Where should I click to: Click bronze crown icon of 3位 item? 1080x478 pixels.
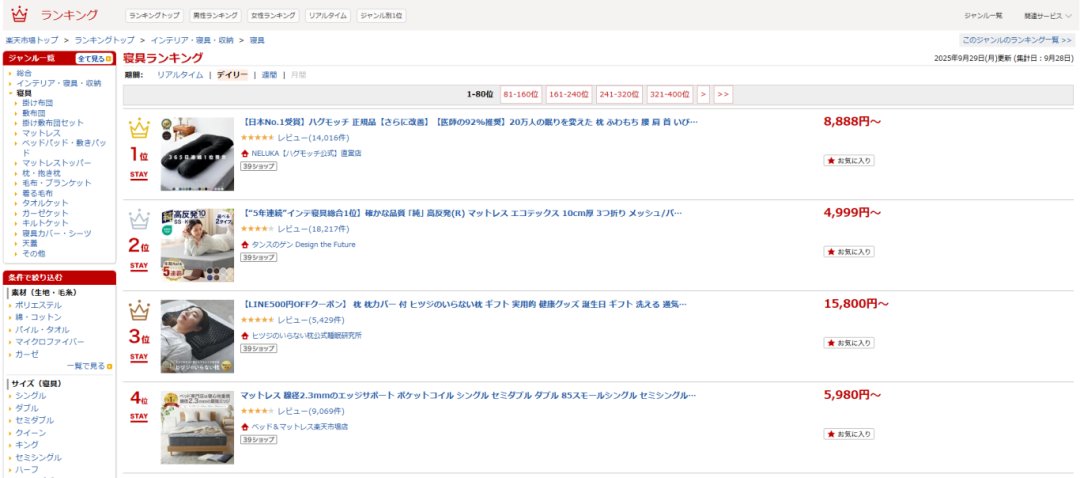tap(139, 311)
